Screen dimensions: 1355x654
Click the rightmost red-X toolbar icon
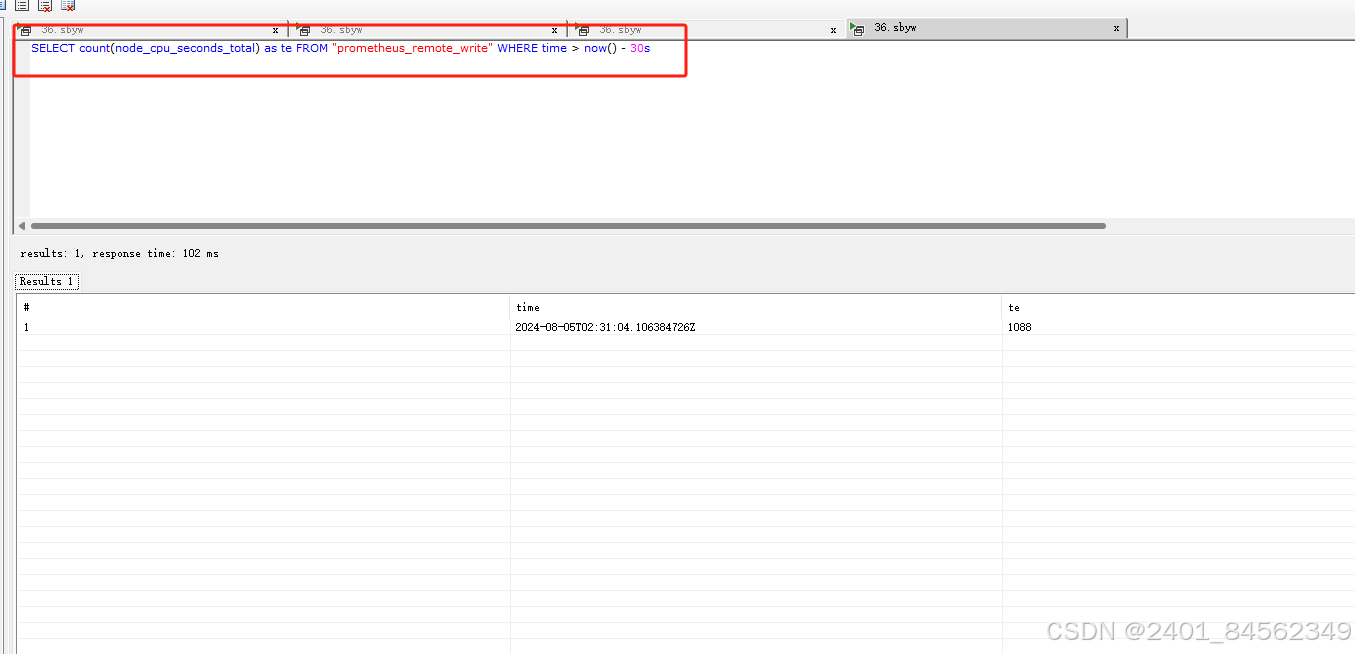tap(68, 5)
